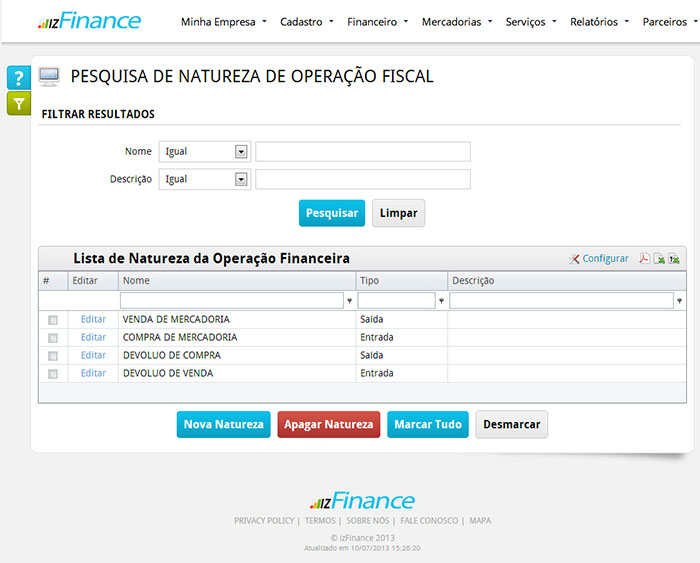Expand the Descrição comparison operator dropdown

click(x=240, y=180)
